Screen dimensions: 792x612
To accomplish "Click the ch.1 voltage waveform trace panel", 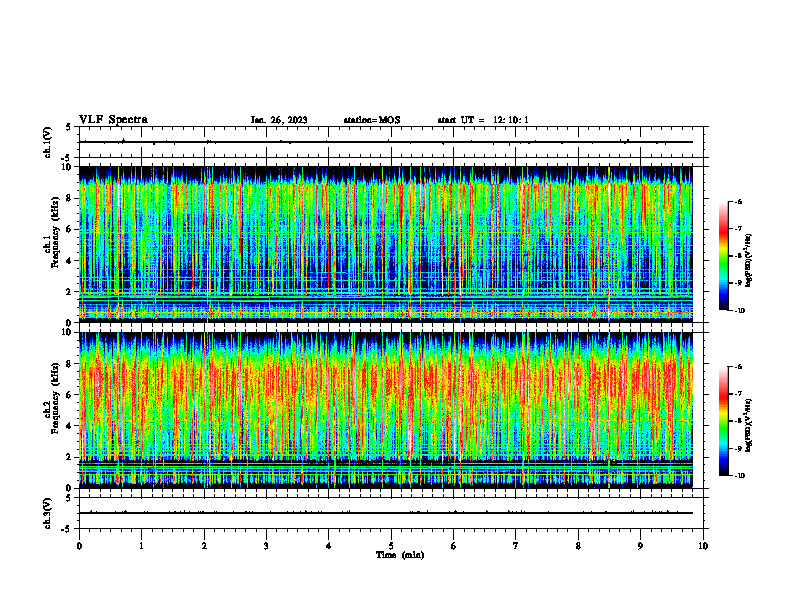I will point(391,142).
